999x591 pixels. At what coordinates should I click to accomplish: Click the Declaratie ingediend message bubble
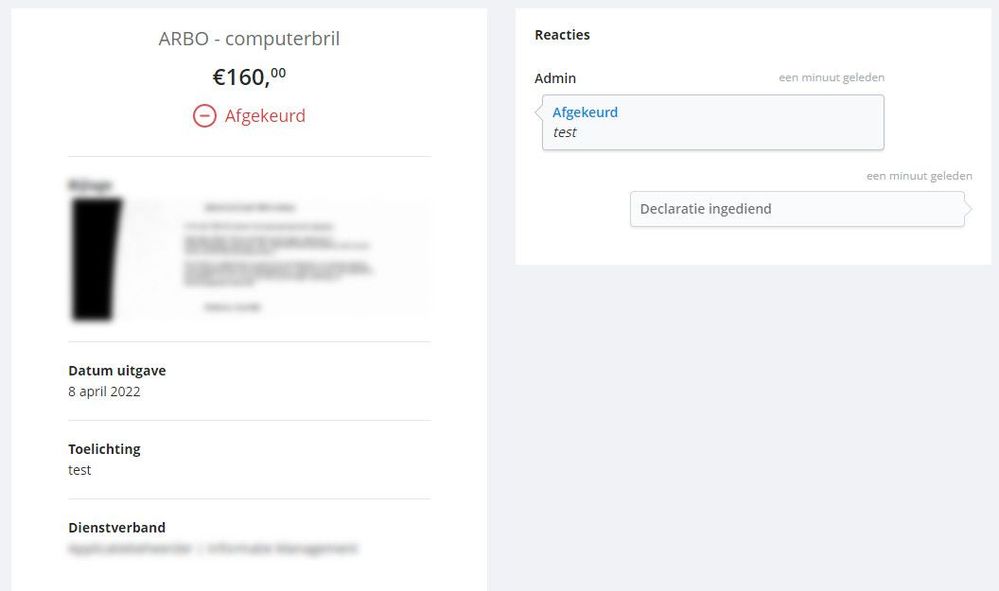[x=797, y=209]
